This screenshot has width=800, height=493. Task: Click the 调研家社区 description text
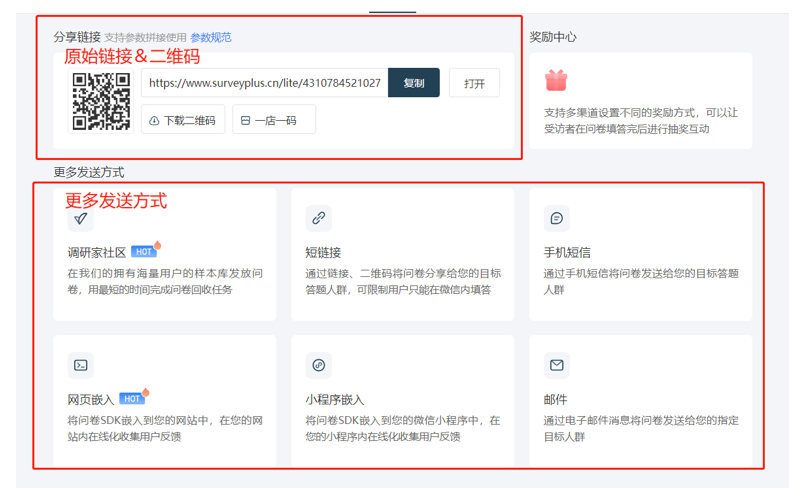[165, 282]
